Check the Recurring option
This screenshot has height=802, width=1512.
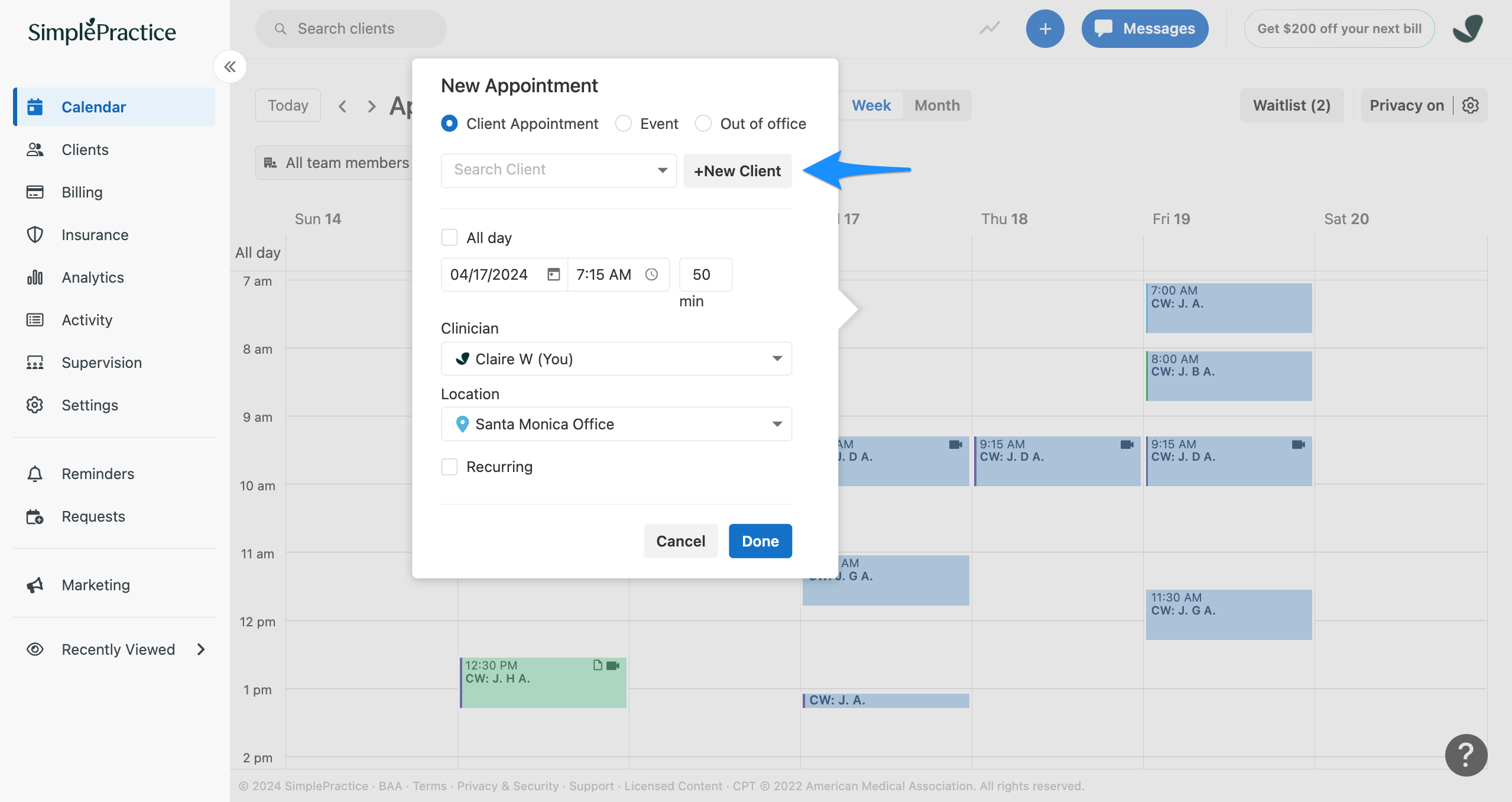[449, 467]
